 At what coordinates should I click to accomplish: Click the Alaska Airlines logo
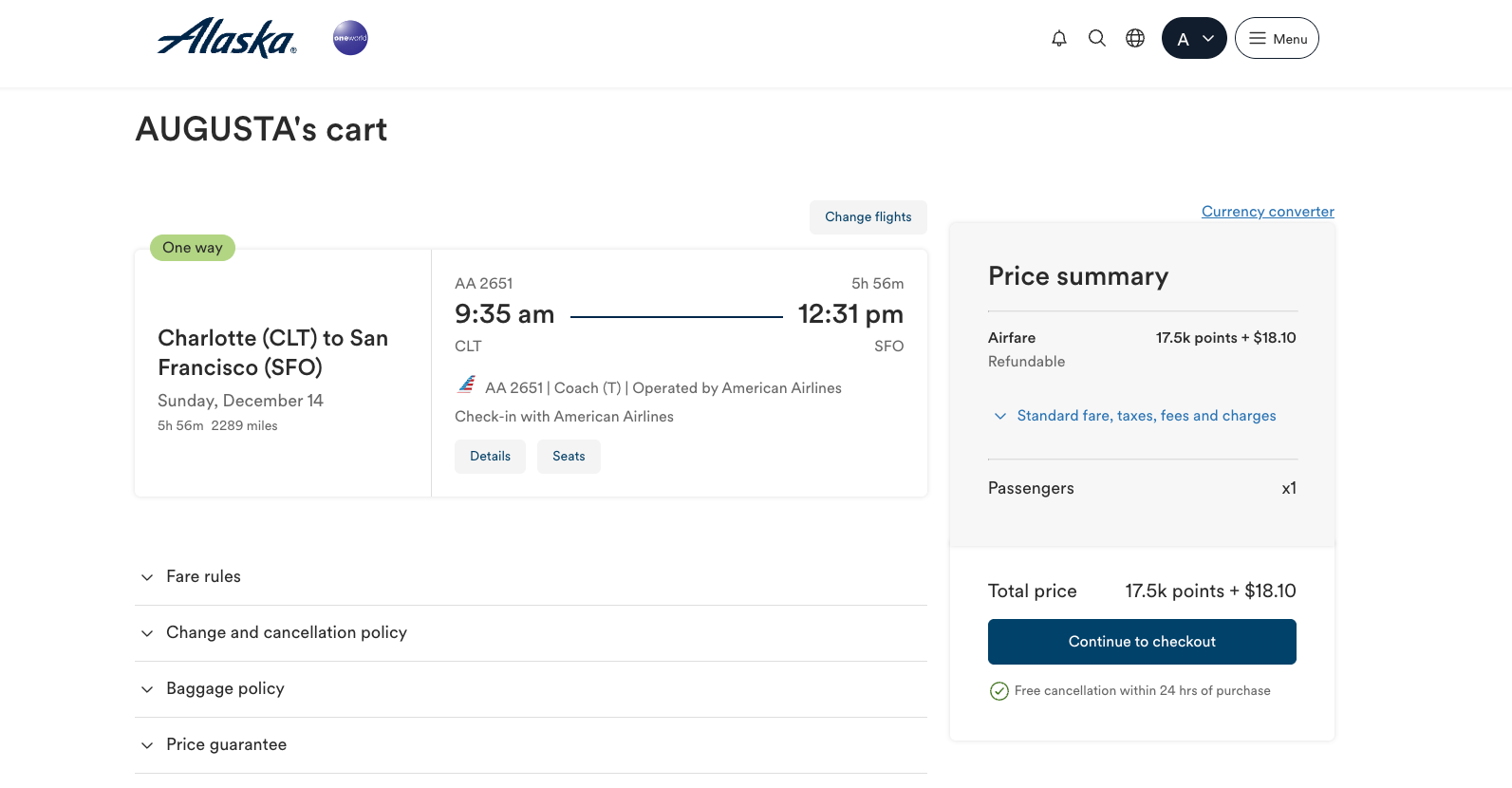pyautogui.click(x=227, y=38)
